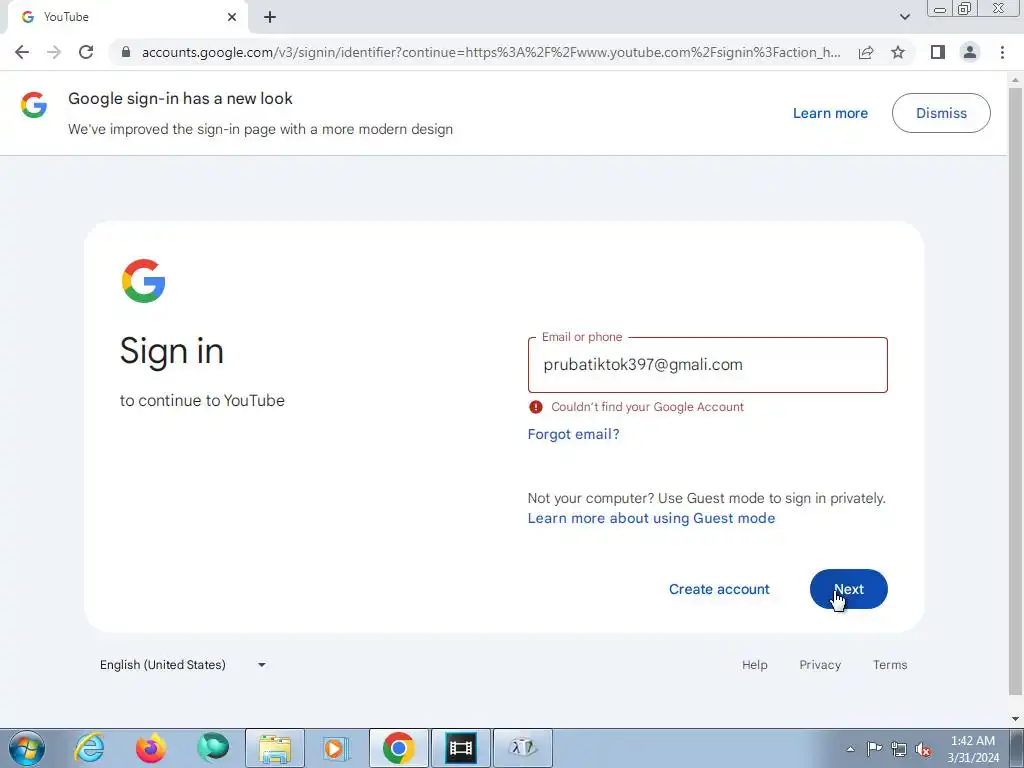
Task: Open the tab search chevron
Action: click(904, 17)
